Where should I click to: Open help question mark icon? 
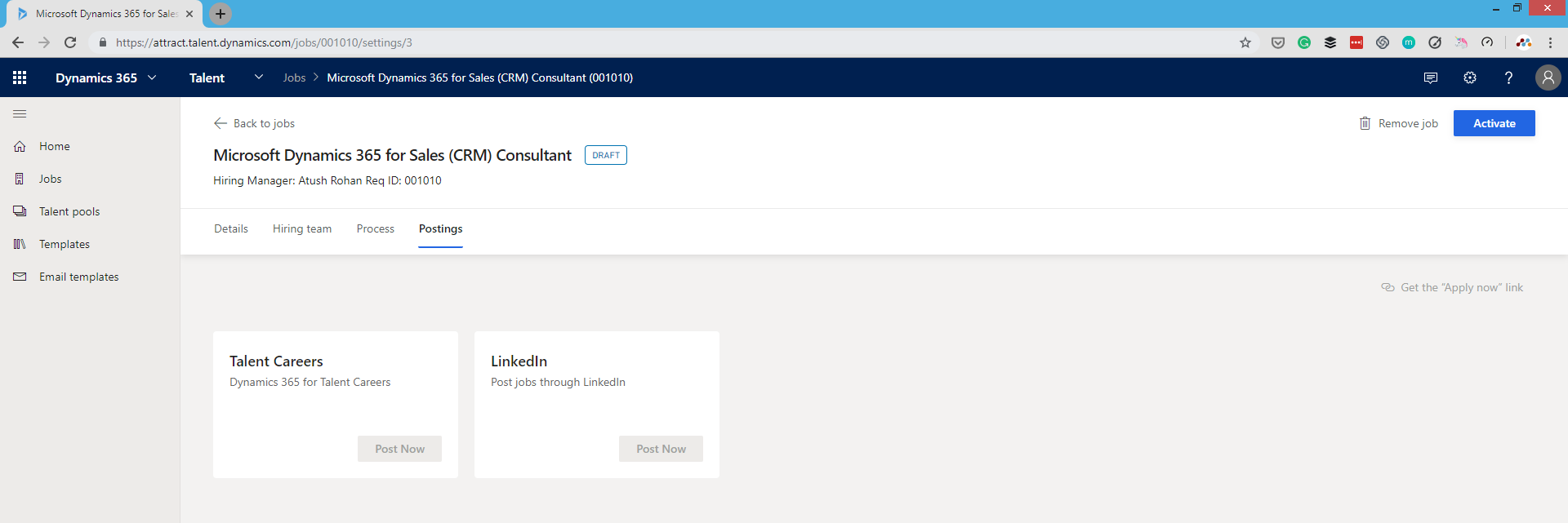click(x=1508, y=78)
